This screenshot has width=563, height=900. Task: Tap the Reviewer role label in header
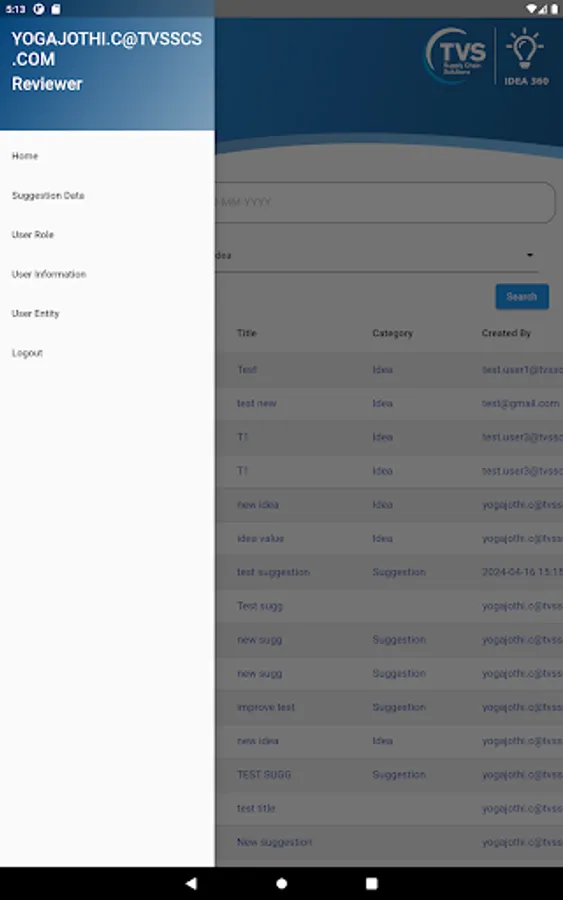[x=47, y=84]
